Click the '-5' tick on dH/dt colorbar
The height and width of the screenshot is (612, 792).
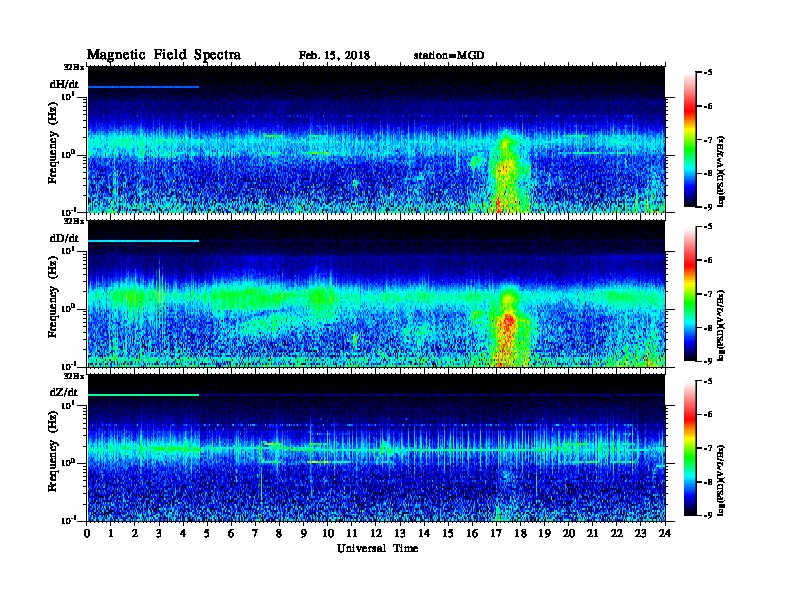point(708,73)
